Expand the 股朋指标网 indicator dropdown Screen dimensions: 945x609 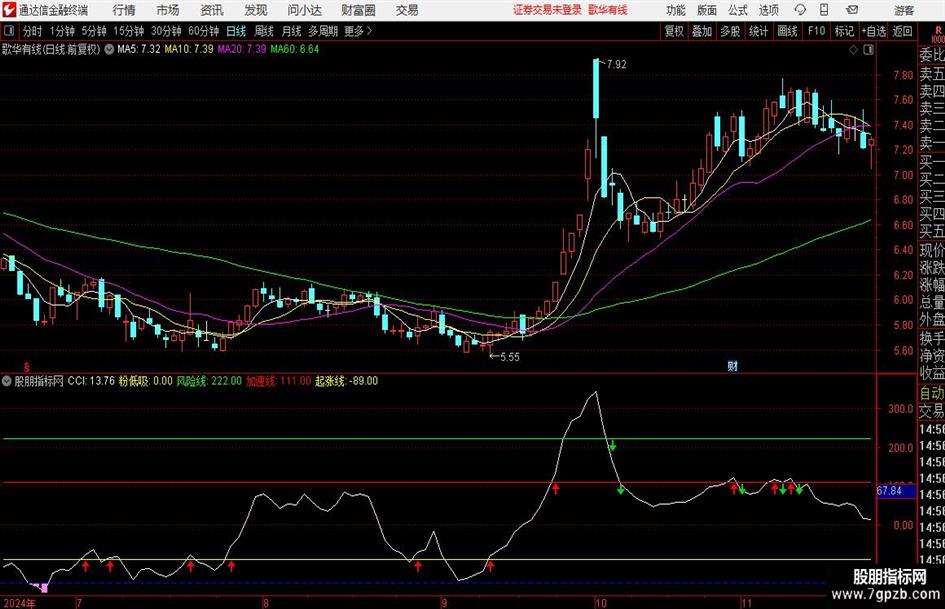[x=7, y=381]
